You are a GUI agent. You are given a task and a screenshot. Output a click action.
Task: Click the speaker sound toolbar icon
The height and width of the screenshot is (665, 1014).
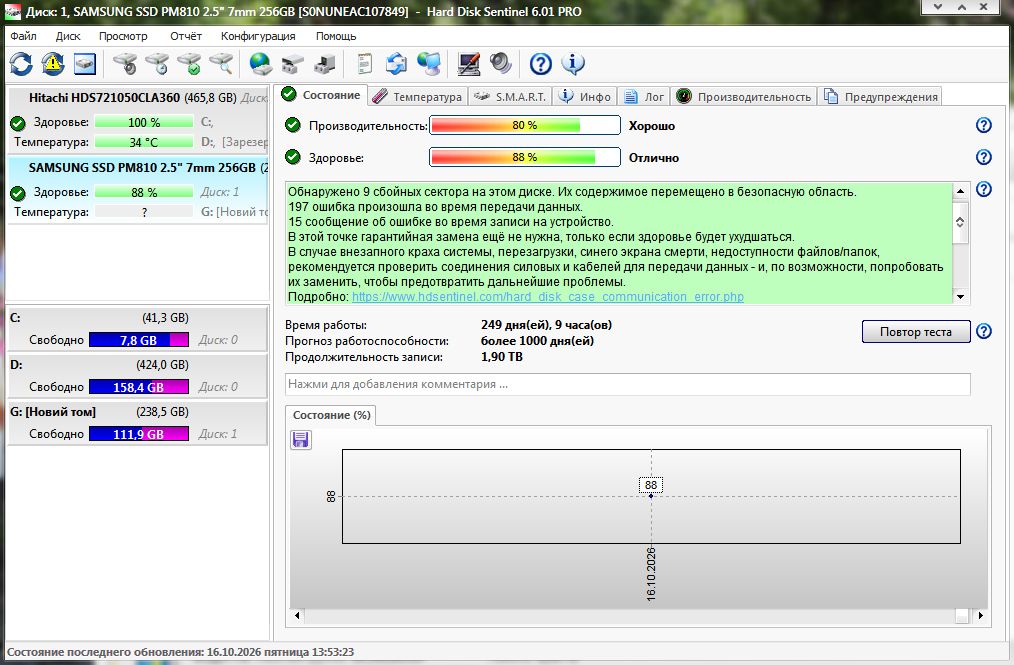(x=501, y=63)
